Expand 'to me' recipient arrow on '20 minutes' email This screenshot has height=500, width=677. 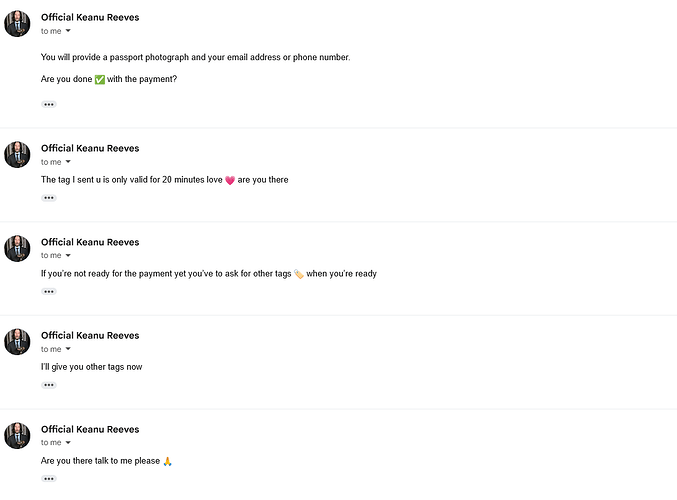point(68,162)
